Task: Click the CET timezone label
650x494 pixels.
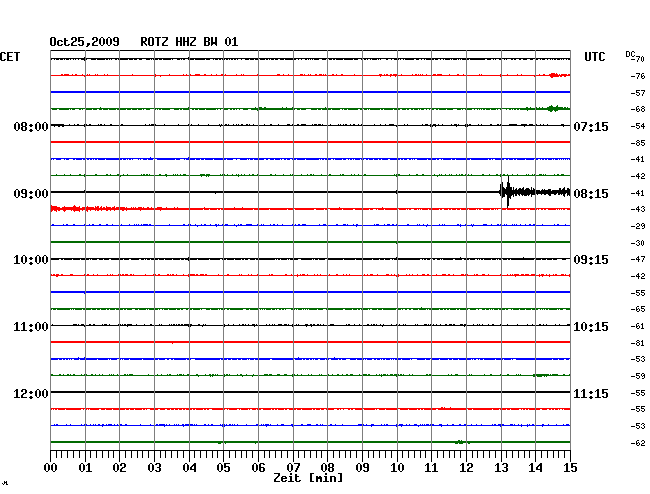Action: point(10,57)
